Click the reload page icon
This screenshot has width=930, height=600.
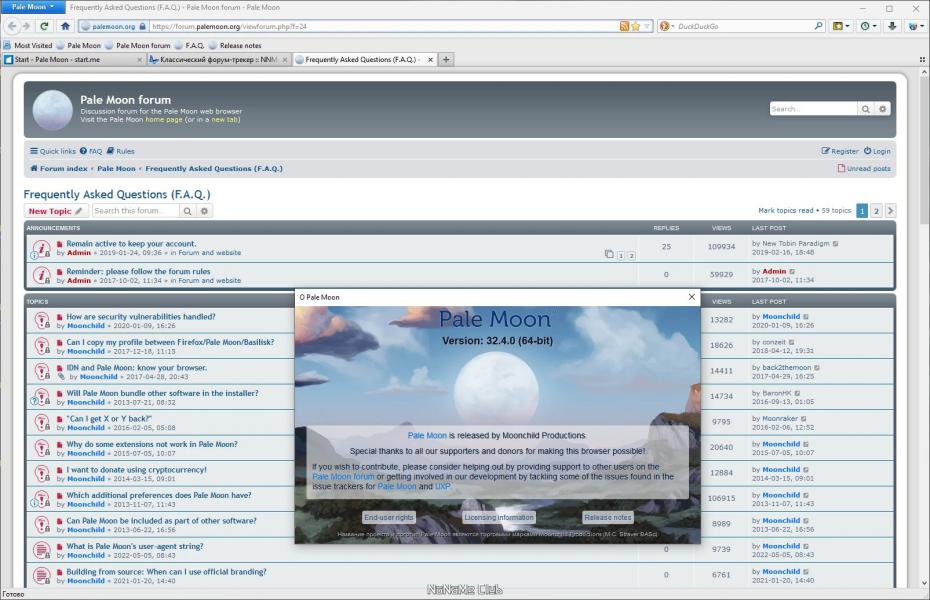(44, 26)
